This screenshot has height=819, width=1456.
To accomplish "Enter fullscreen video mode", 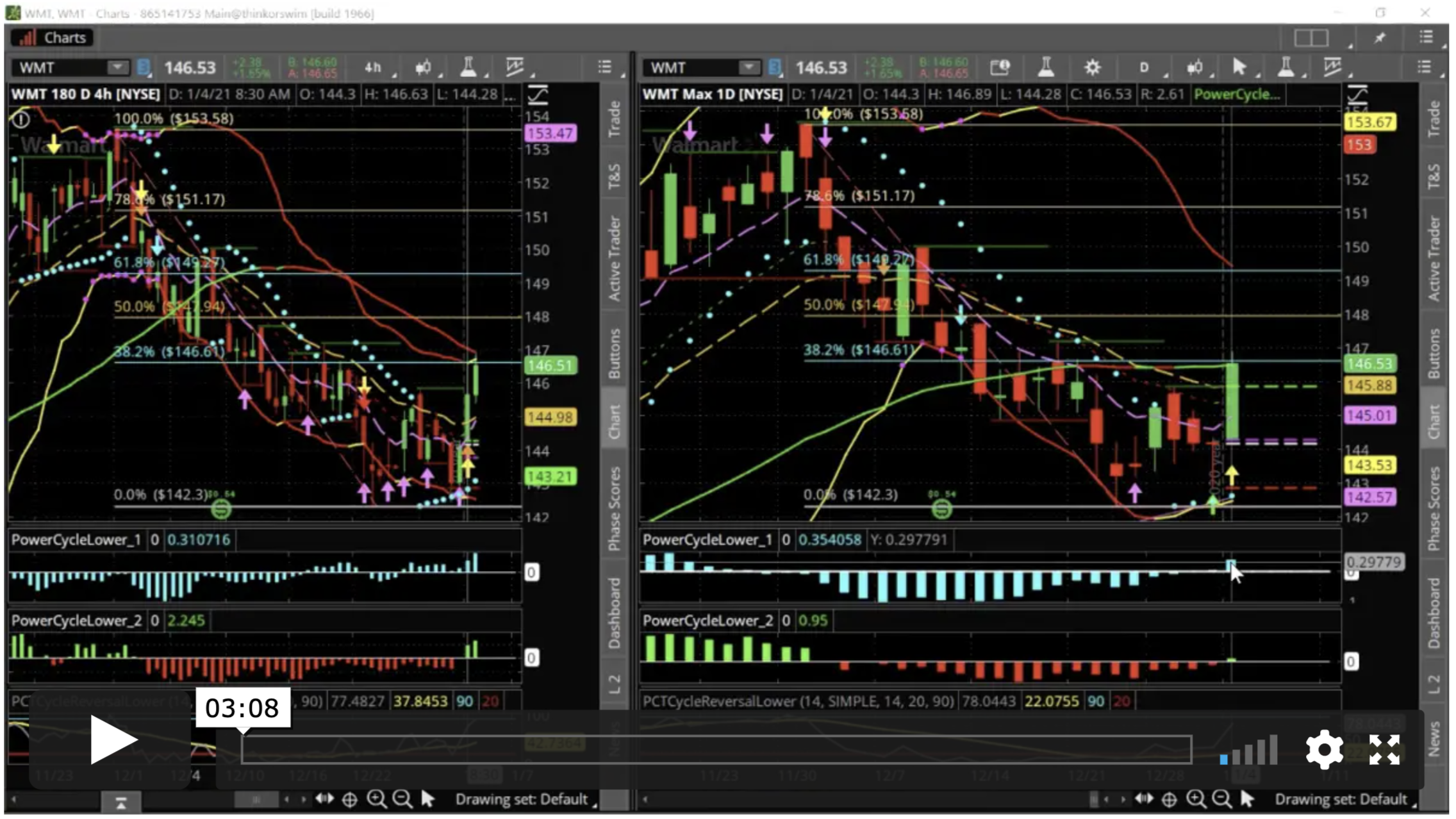I will 1384,749.
